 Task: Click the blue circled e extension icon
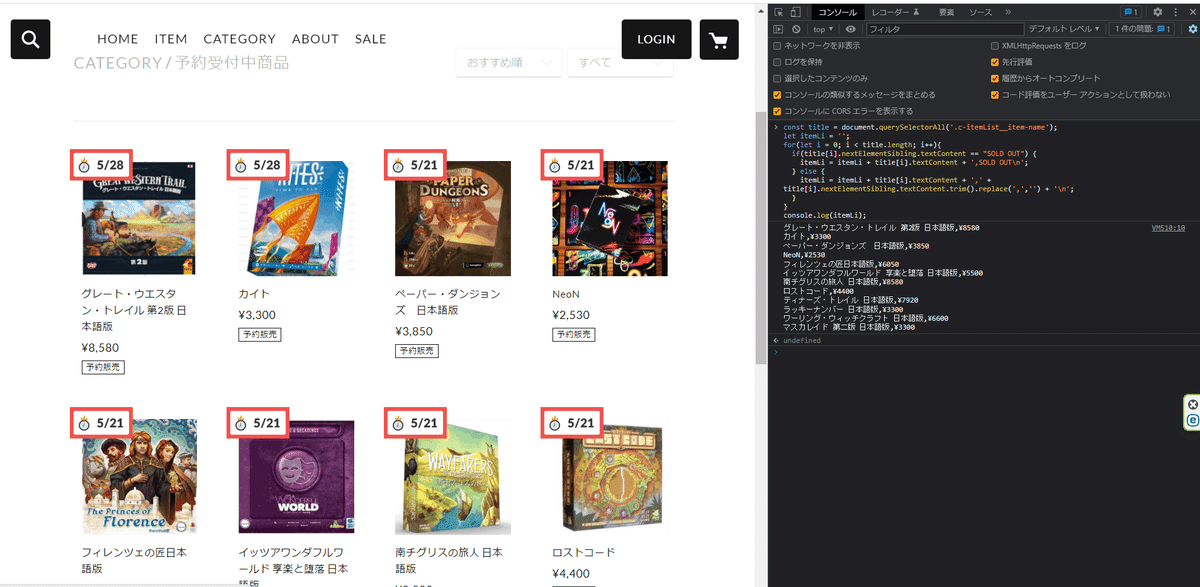pyautogui.click(x=1192, y=421)
